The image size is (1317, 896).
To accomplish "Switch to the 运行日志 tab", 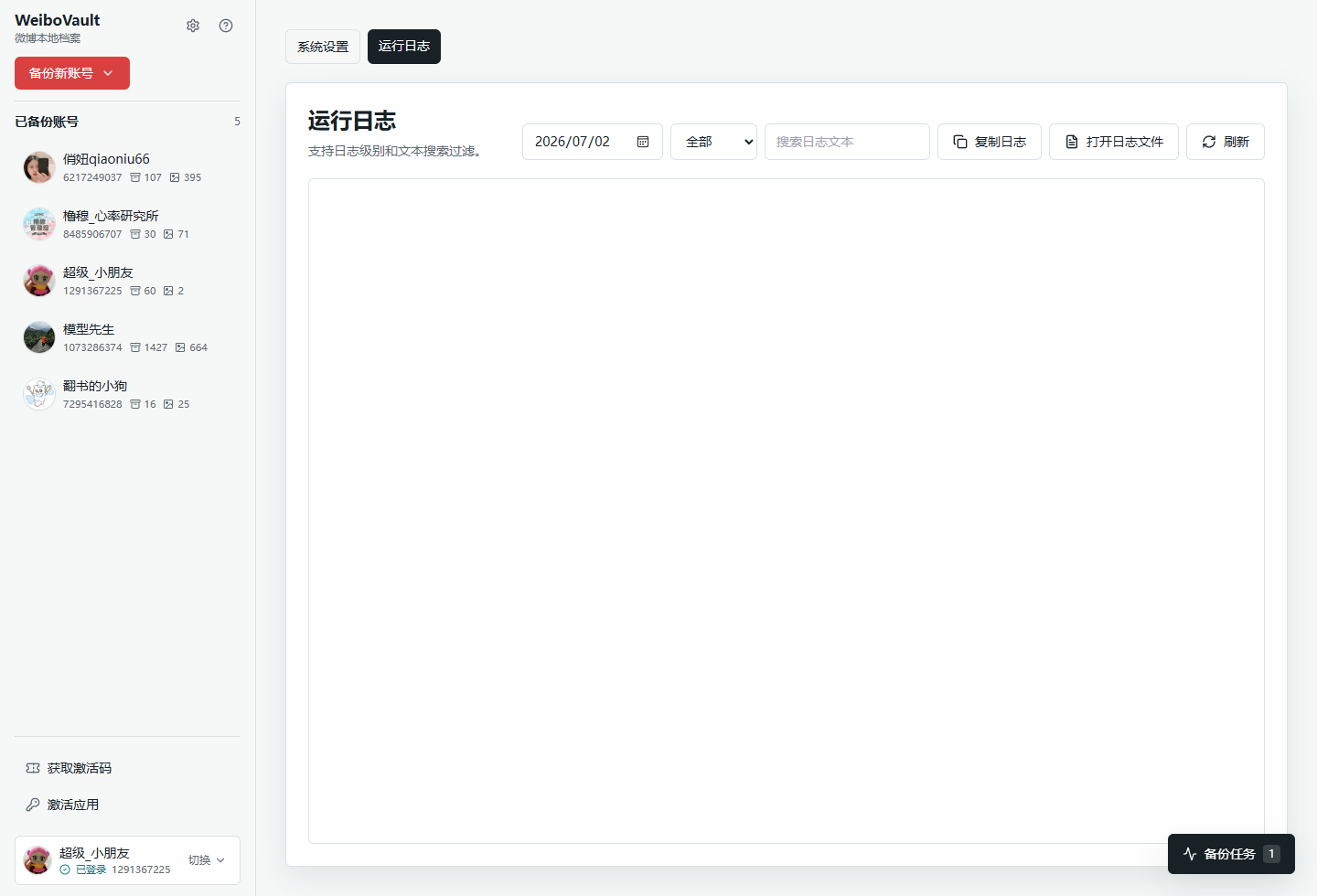I will (404, 47).
